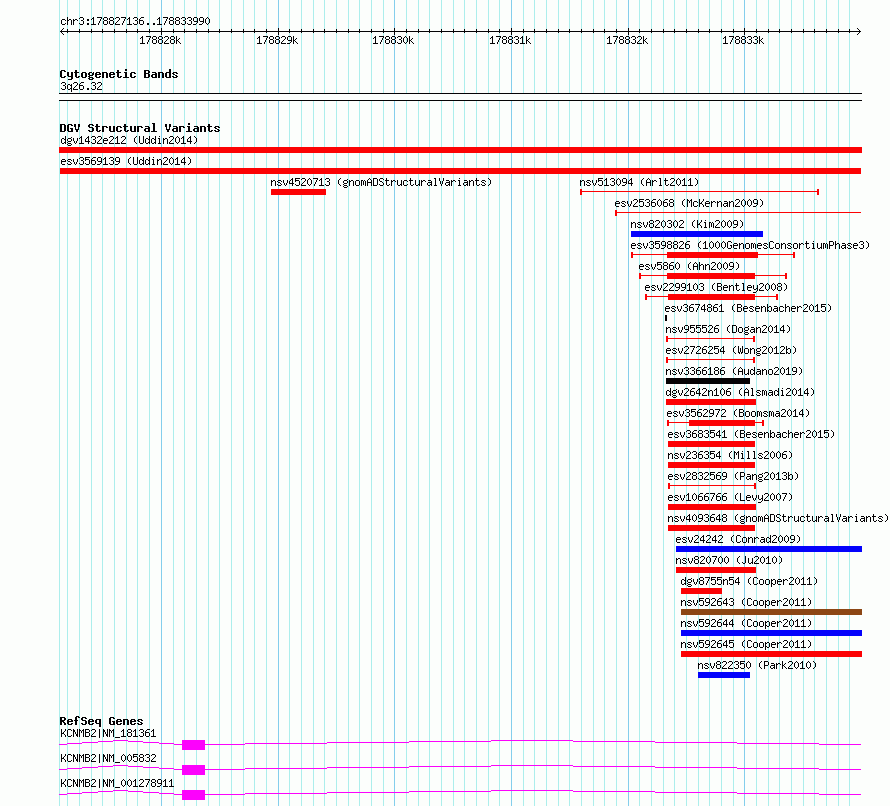Click the chr3:178827136..178833990 coordinate label
Screen dimensions: 890x806
(135, 21)
